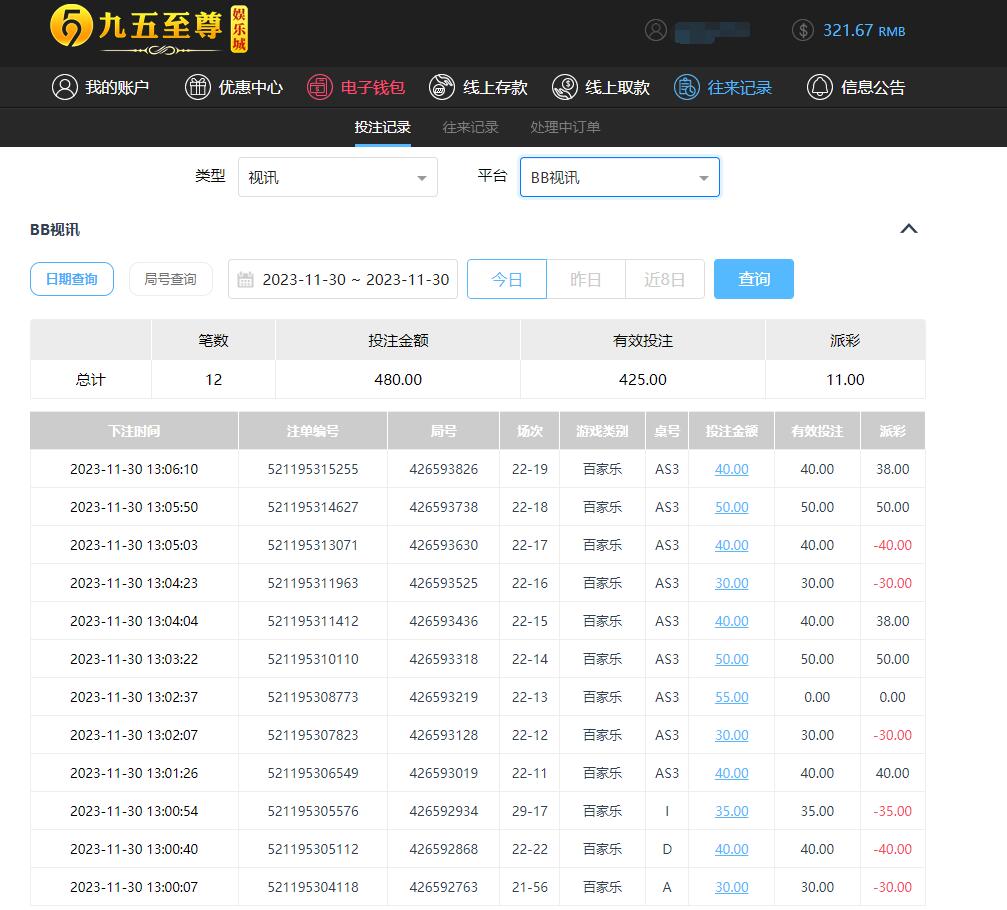This screenshot has height=910, width=1007.
Task: Click the 线上存款 deposit icon
Action: (442, 87)
